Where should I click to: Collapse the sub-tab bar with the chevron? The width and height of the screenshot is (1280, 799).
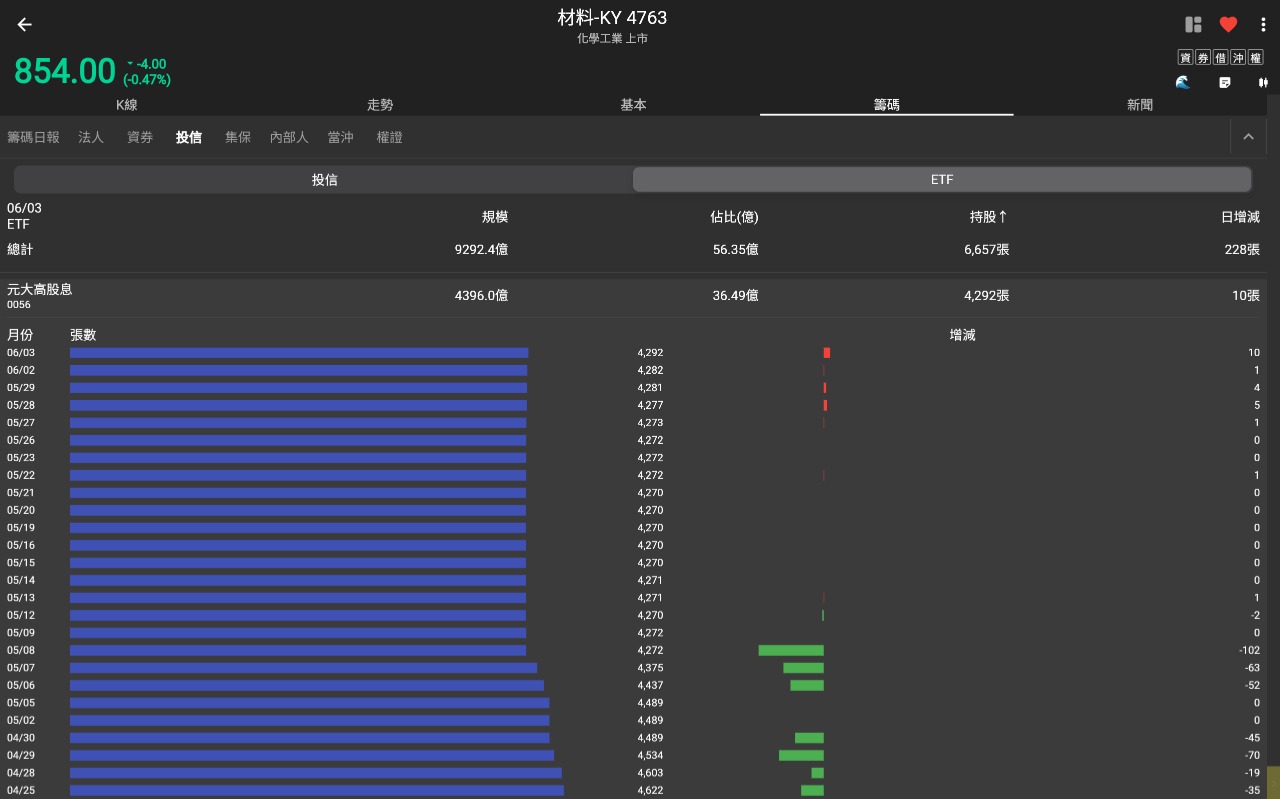[1248, 136]
